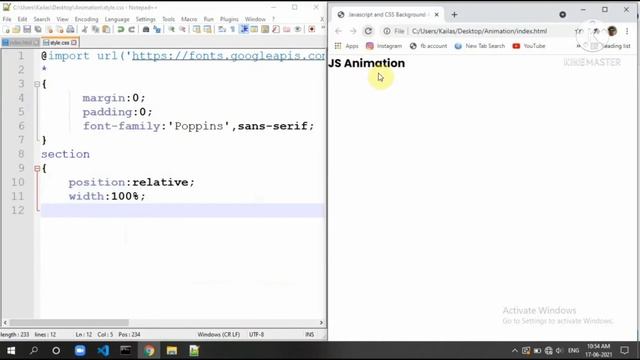Click the Copy toolbar icon

[x=96, y=29]
